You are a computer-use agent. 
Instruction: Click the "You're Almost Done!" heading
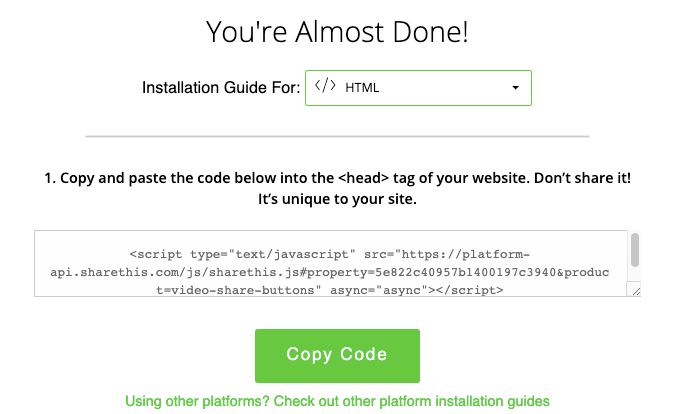pos(337,32)
